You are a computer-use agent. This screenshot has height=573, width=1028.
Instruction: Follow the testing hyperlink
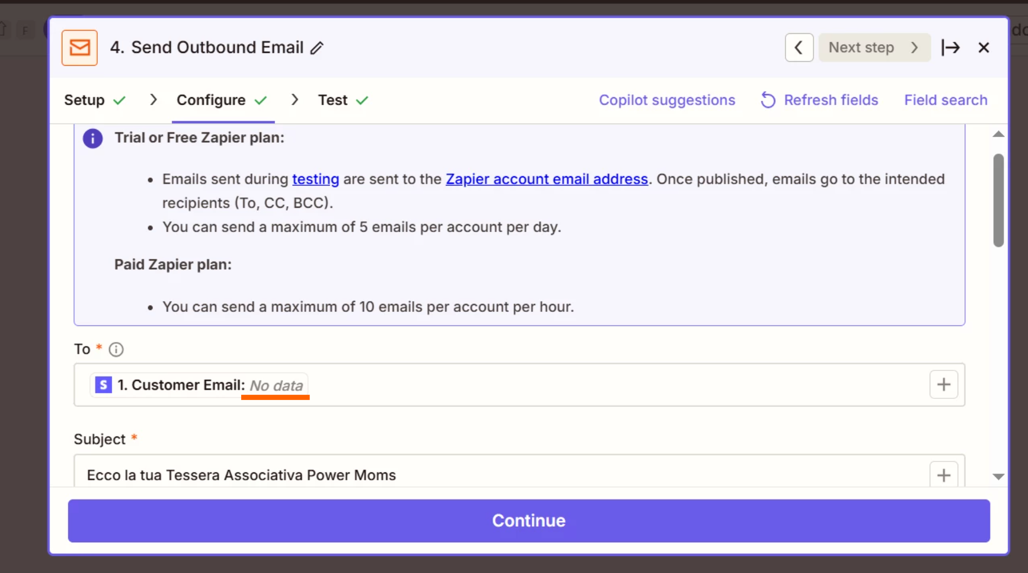click(x=315, y=179)
